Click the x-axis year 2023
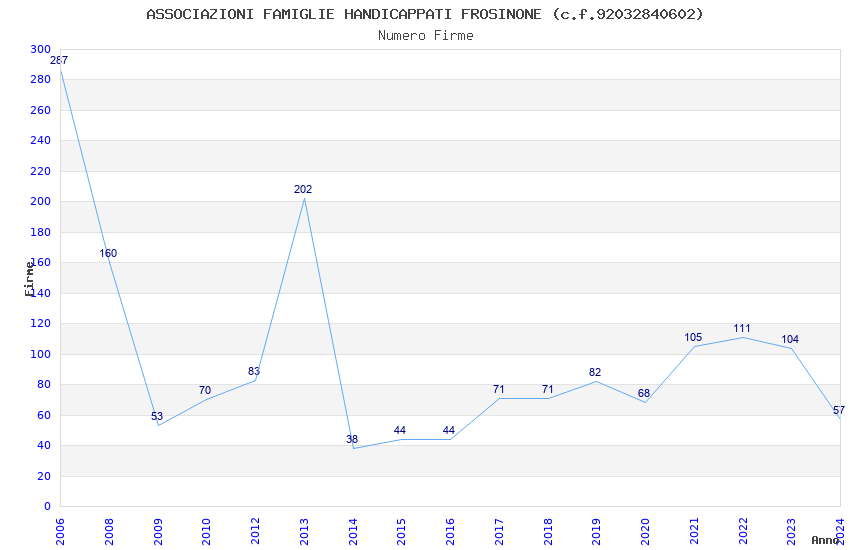Viewport: 850px width, 550px height. [792, 531]
